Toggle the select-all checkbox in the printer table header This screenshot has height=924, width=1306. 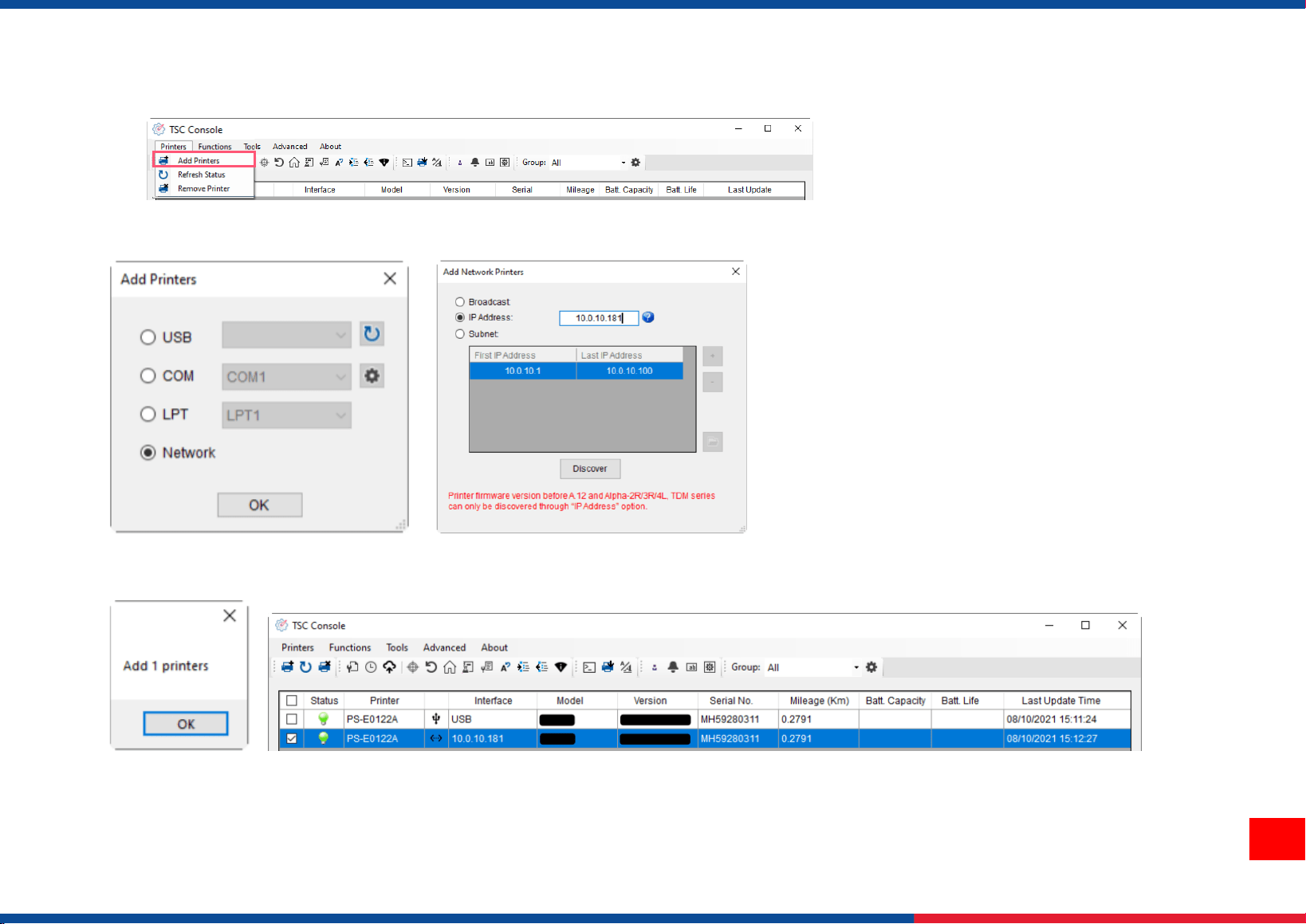[x=292, y=701]
